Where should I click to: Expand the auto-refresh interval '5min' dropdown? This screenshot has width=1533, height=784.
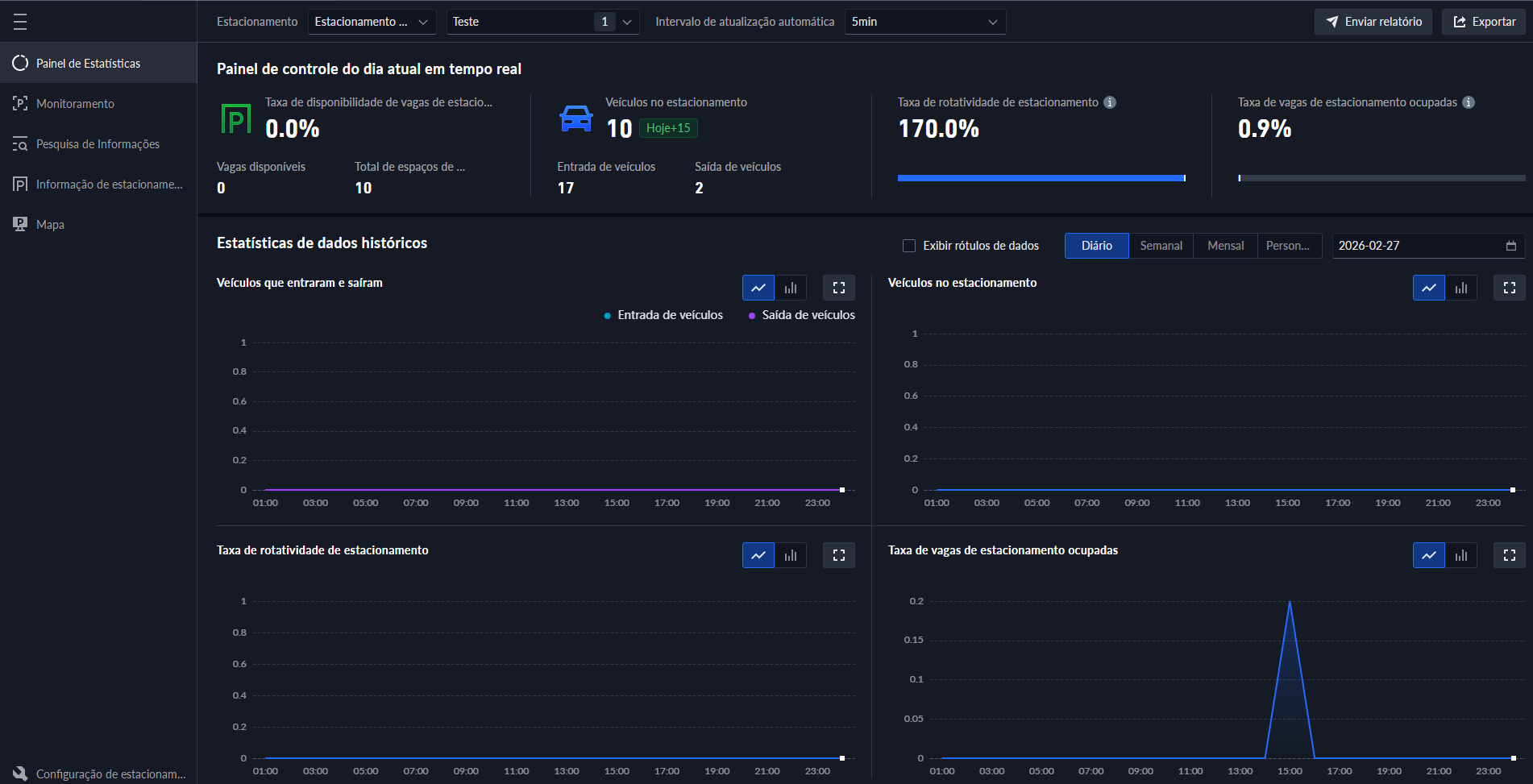click(924, 22)
